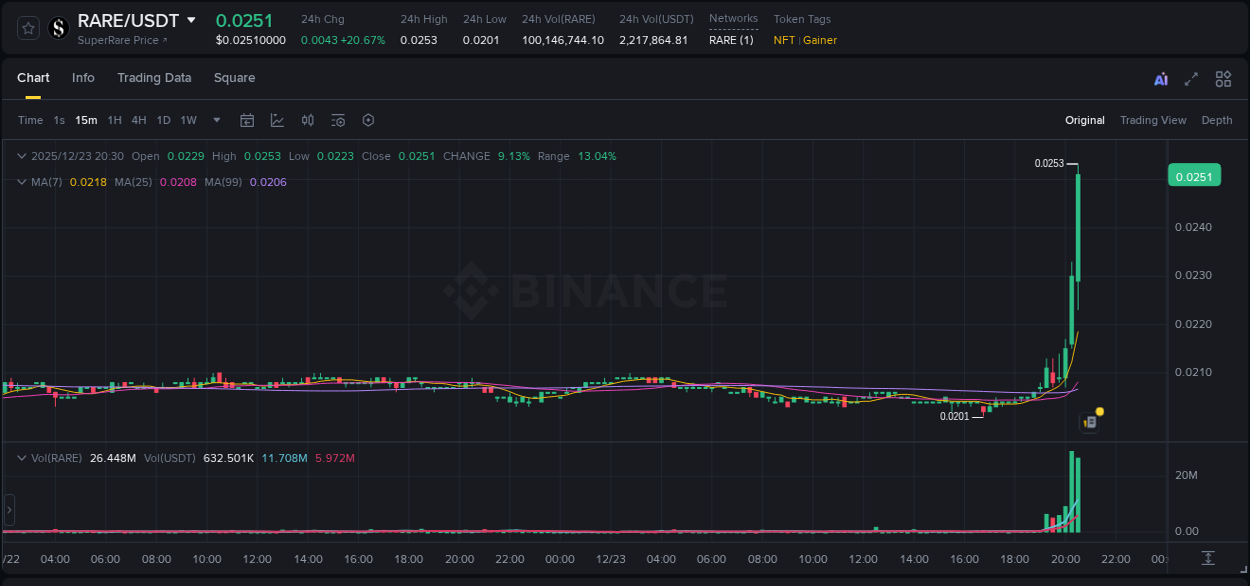The image size is (1250, 586).
Task: Open chart settings via the hexagon icon
Action: click(368, 120)
